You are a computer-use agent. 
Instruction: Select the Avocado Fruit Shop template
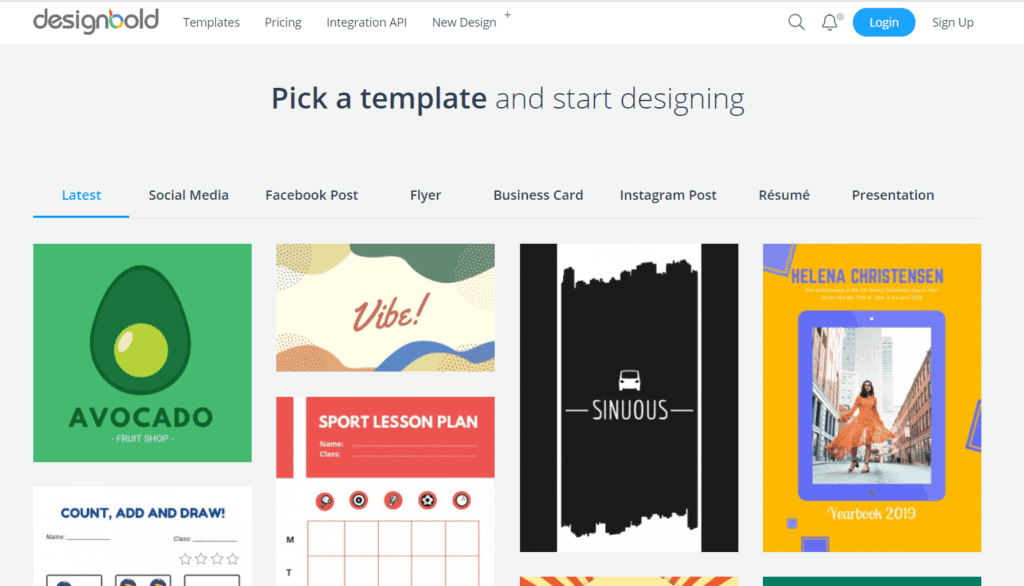point(142,352)
